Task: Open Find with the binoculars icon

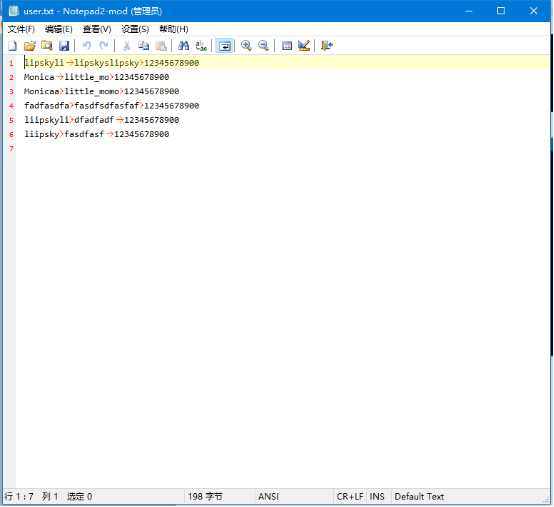Action: (x=183, y=46)
